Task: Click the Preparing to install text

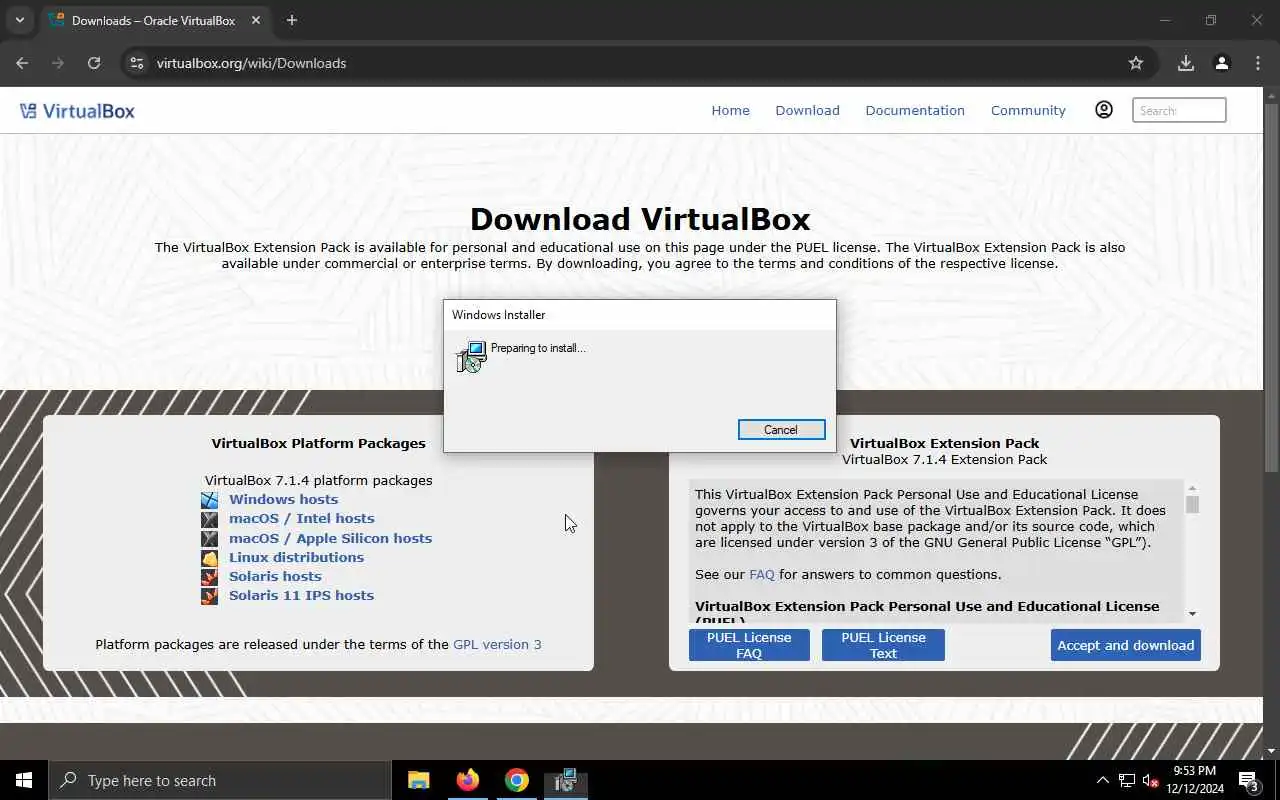Action: point(538,348)
